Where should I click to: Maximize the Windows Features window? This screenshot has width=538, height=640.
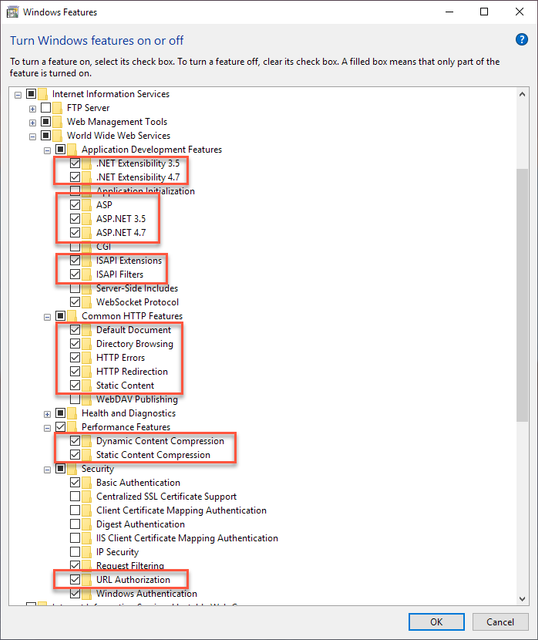[x=484, y=12]
